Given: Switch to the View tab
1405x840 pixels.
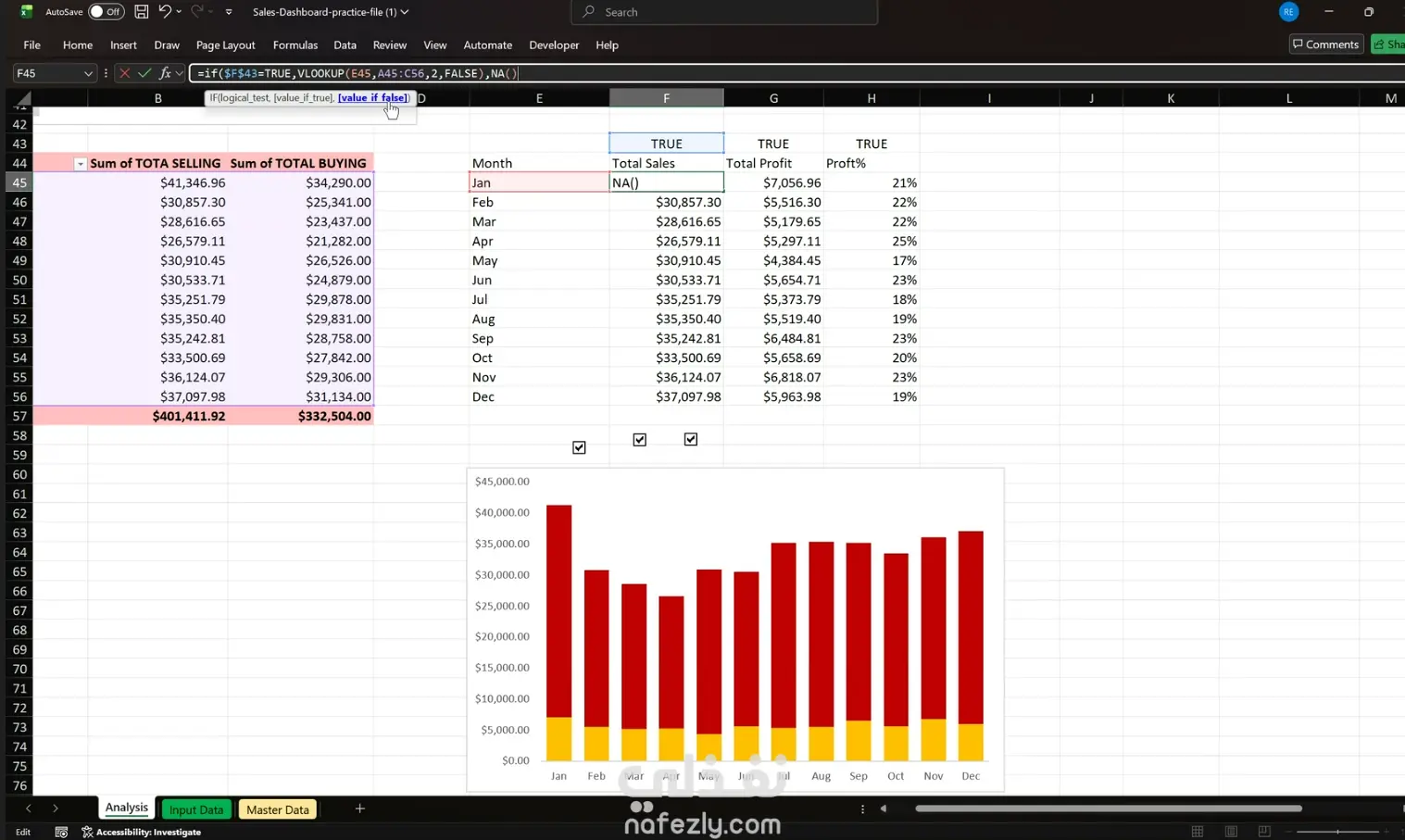Looking at the screenshot, I should [x=434, y=44].
